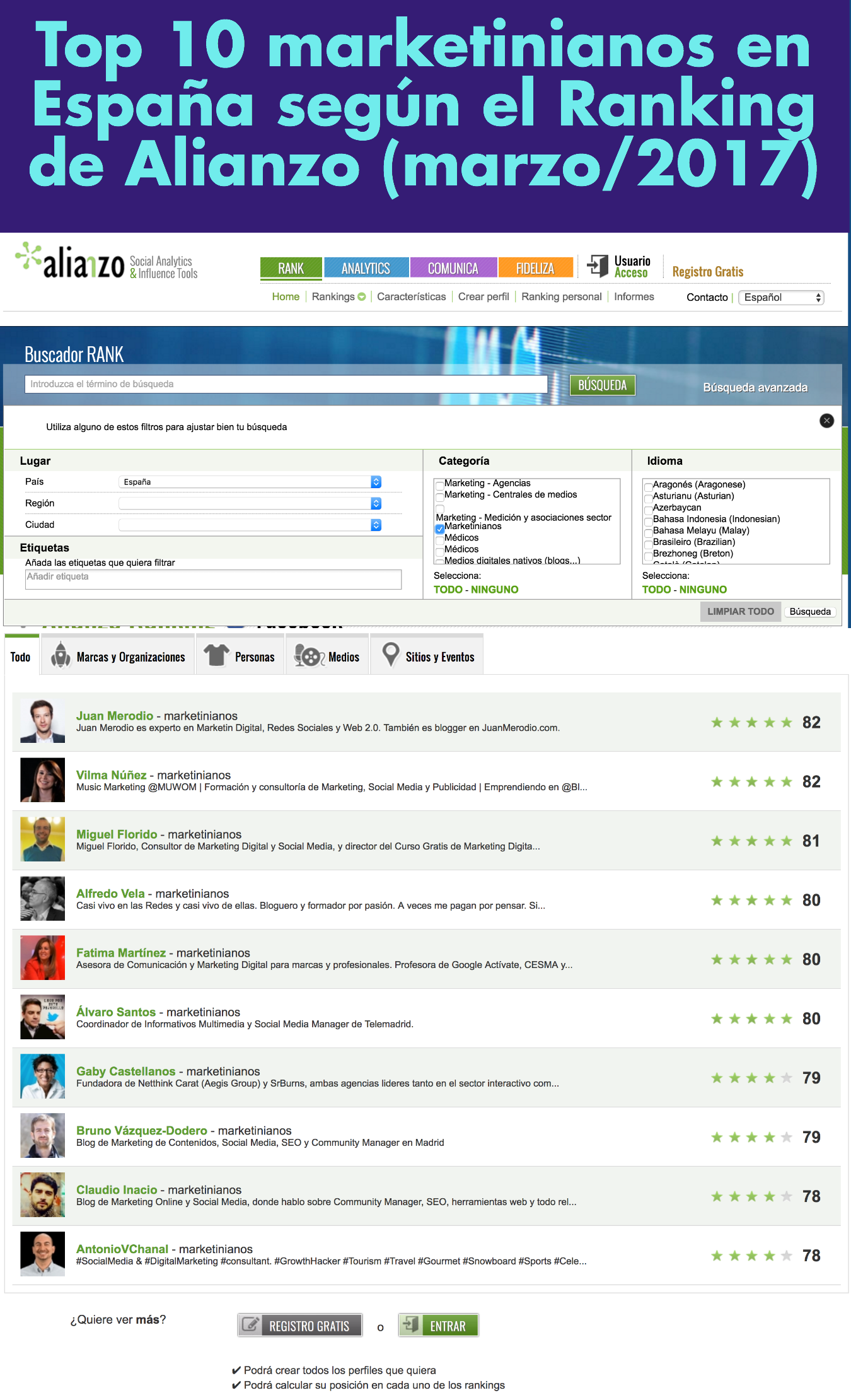The height and width of the screenshot is (1400, 851).
Task: Check Bahasa Indonesia (Indonesian) language
Action: point(648,521)
